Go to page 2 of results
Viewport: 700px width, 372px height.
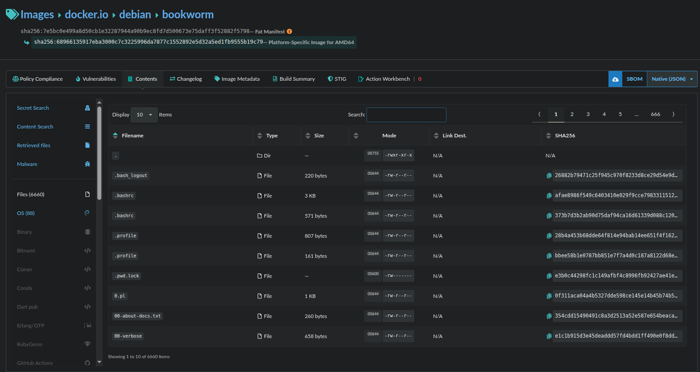pyautogui.click(x=572, y=114)
